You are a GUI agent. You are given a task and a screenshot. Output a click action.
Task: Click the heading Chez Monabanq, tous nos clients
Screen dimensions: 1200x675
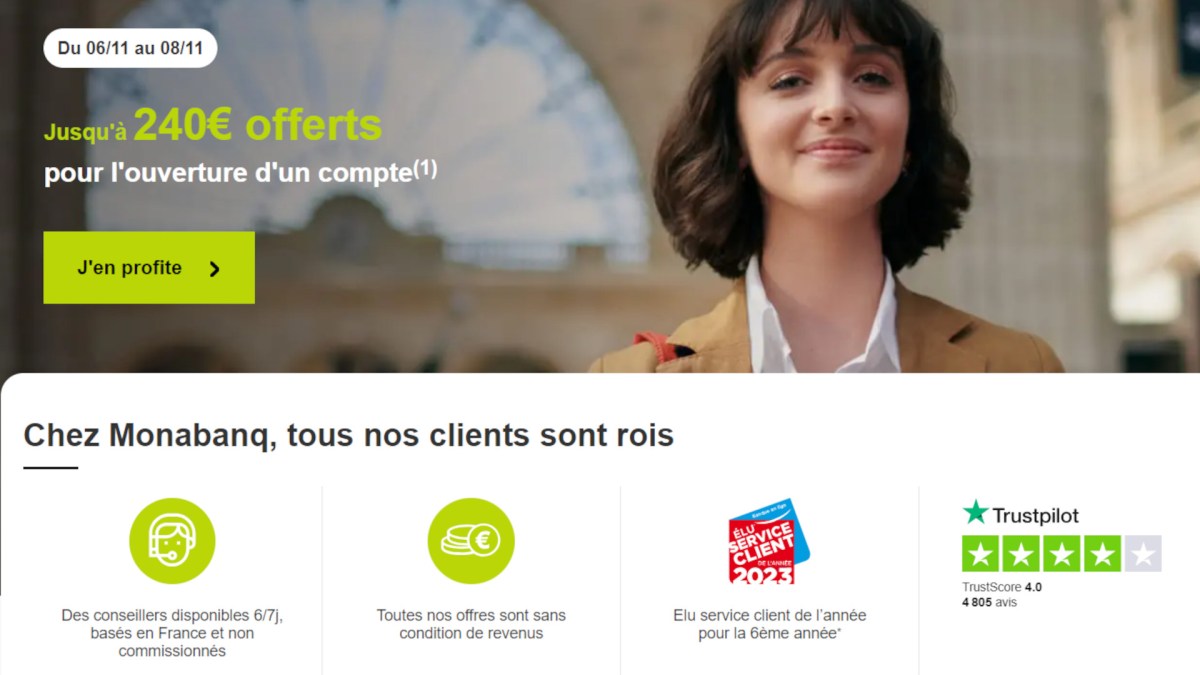coord(348,436)
